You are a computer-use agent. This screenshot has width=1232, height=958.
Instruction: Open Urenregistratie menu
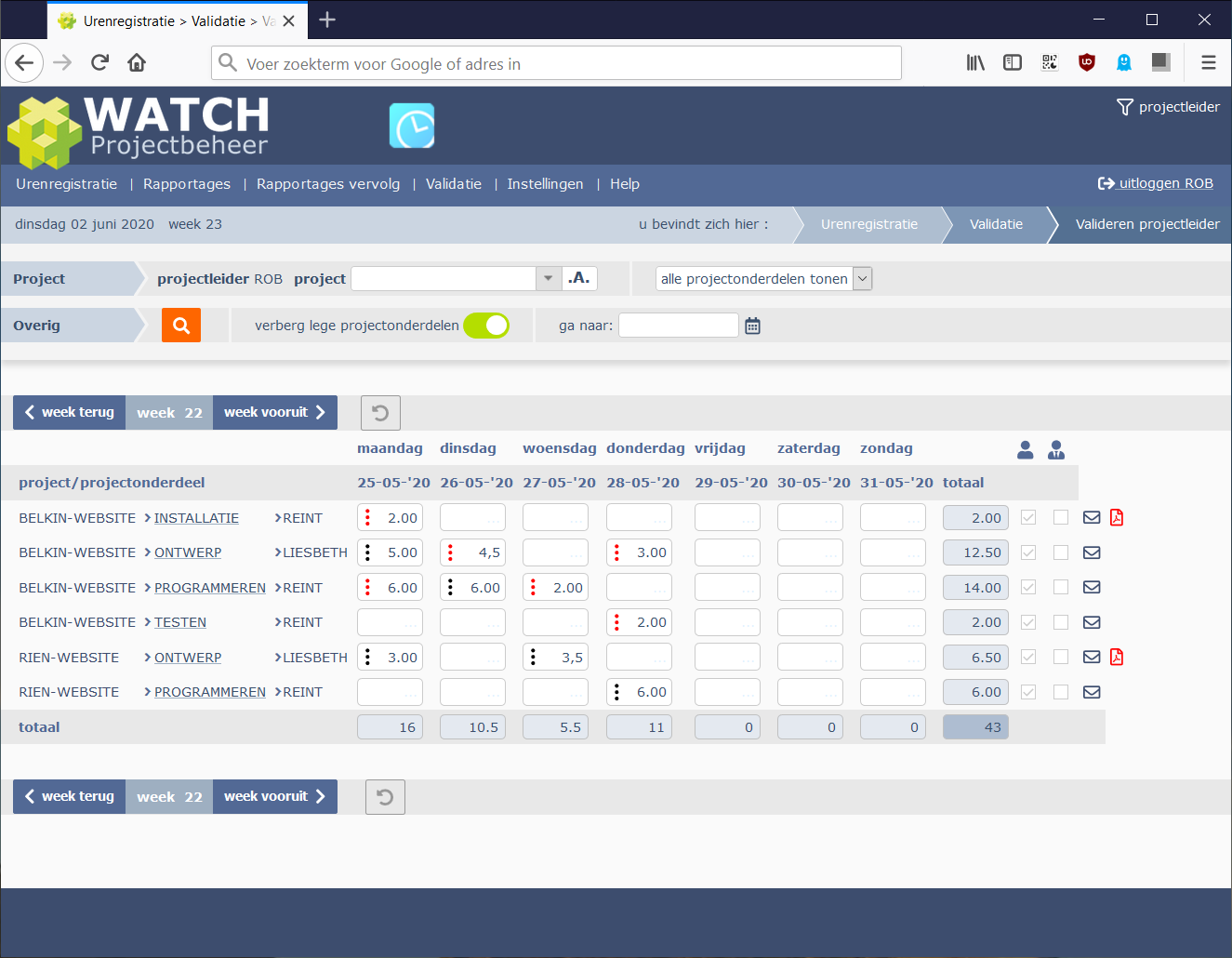pos(67,184)
